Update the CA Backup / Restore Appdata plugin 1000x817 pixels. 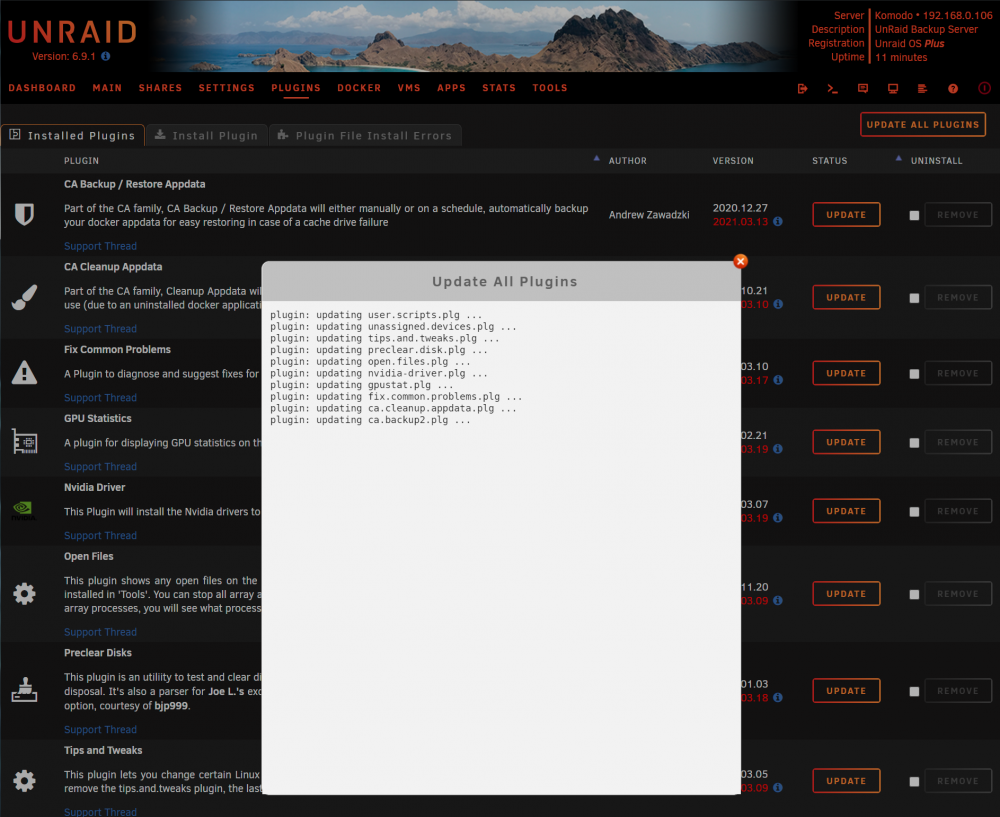846,215
